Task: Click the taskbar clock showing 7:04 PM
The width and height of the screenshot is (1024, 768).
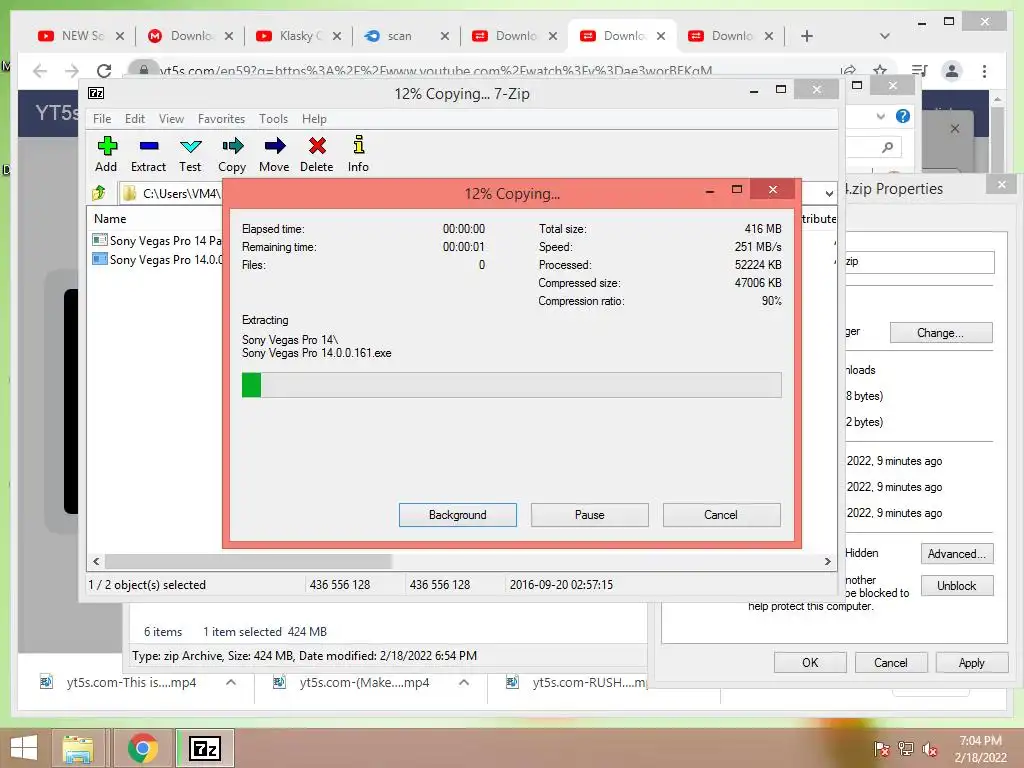Action: [x=980, y=749]
